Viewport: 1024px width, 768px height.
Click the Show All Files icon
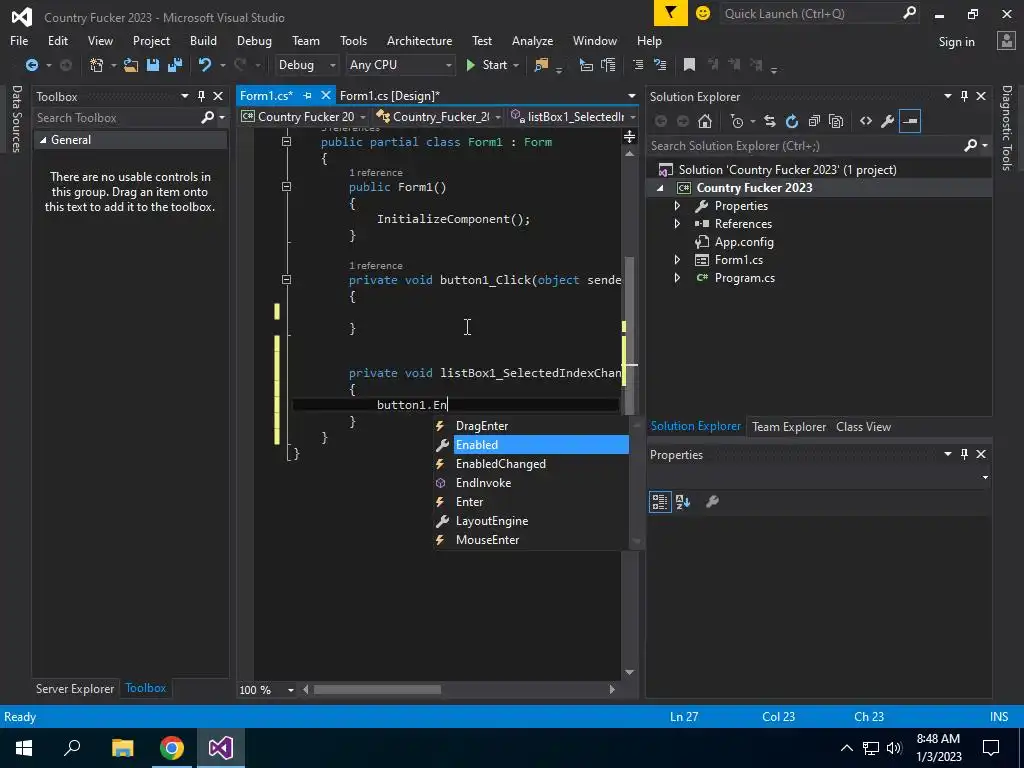[836, 121]
